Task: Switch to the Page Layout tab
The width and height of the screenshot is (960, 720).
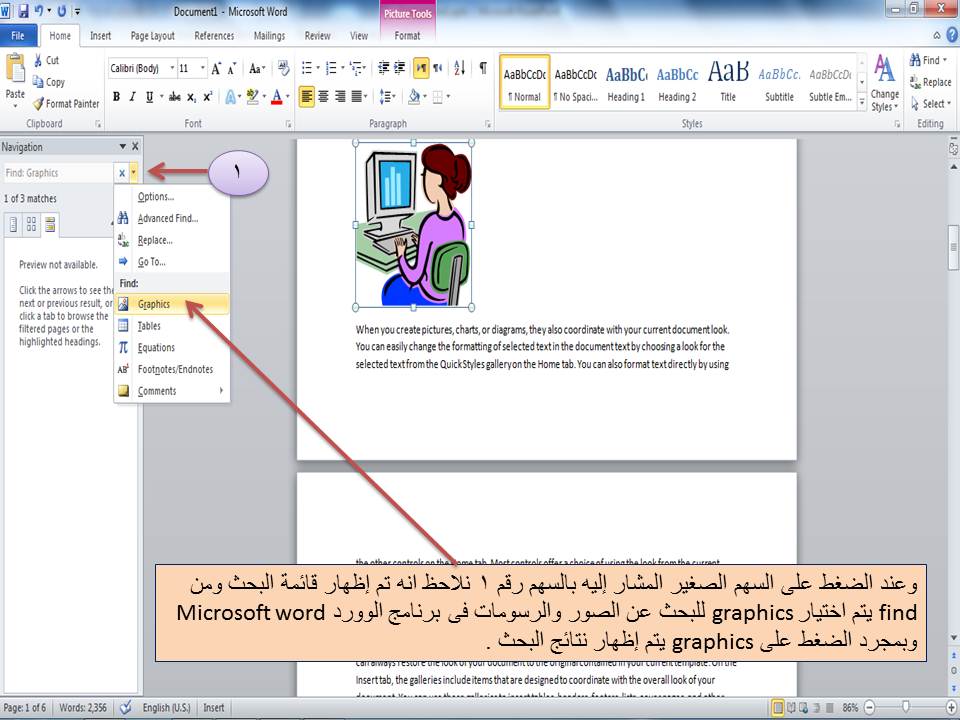Action: (152, 36)
